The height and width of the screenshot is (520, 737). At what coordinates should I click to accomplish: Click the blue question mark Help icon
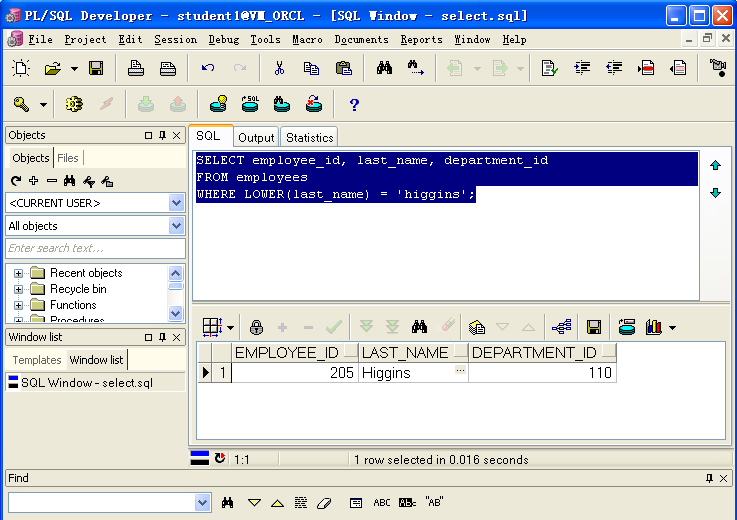pos(354,104)
